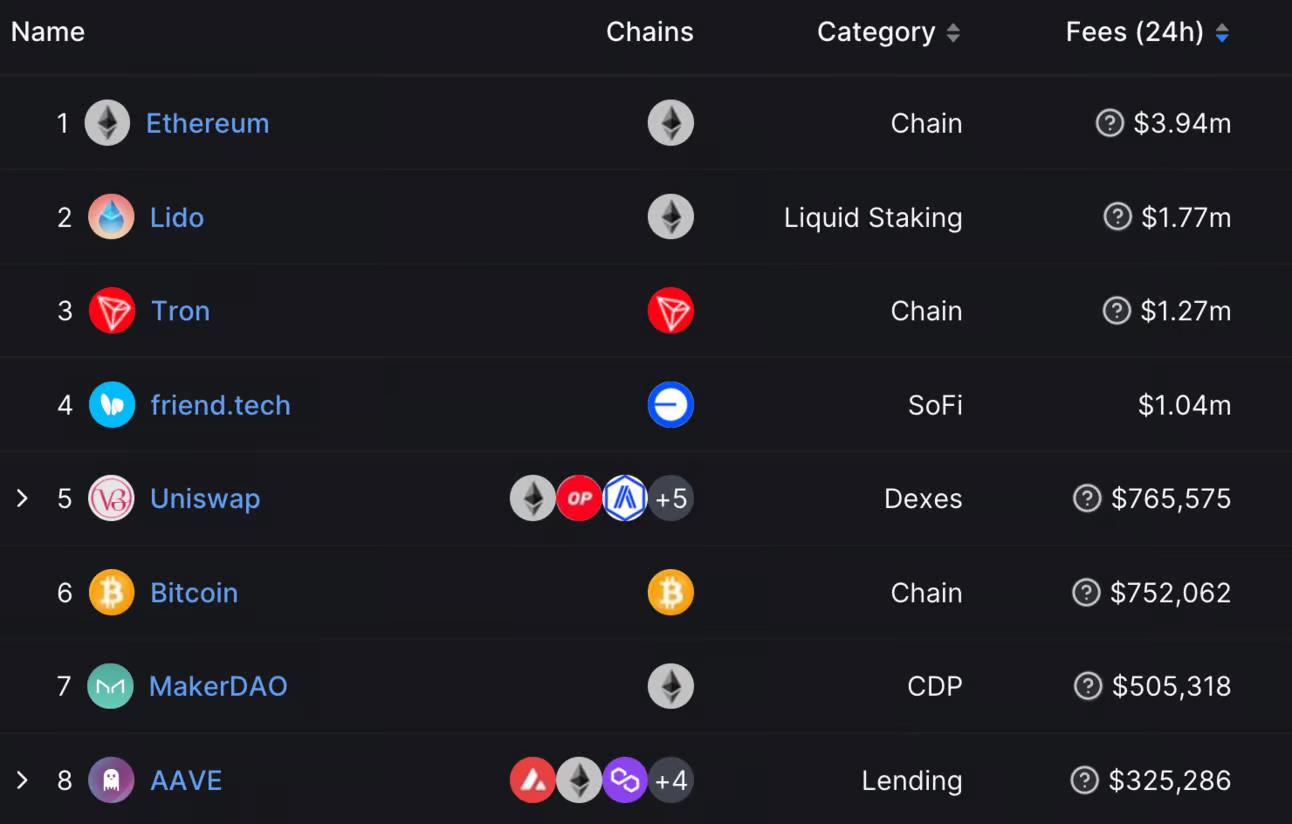Click the Tron chain icon in Chains column
This screenshot has height=824, width=1292.
[671, 311]
